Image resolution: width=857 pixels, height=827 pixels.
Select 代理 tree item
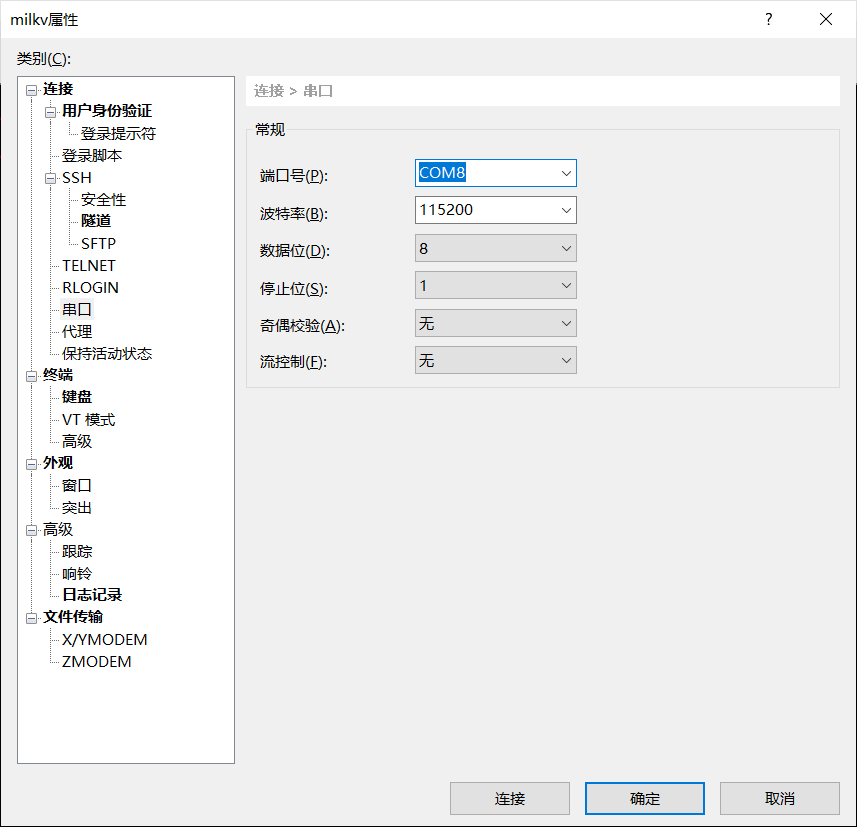pyautogui.click(x=77, y=332)
